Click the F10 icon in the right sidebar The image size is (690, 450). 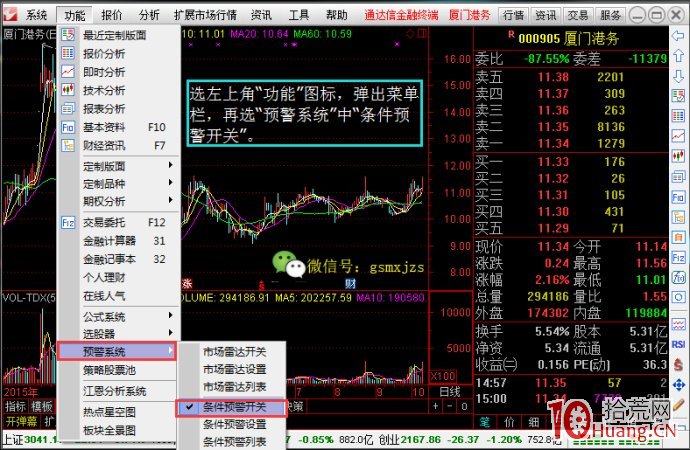(678, 197)
